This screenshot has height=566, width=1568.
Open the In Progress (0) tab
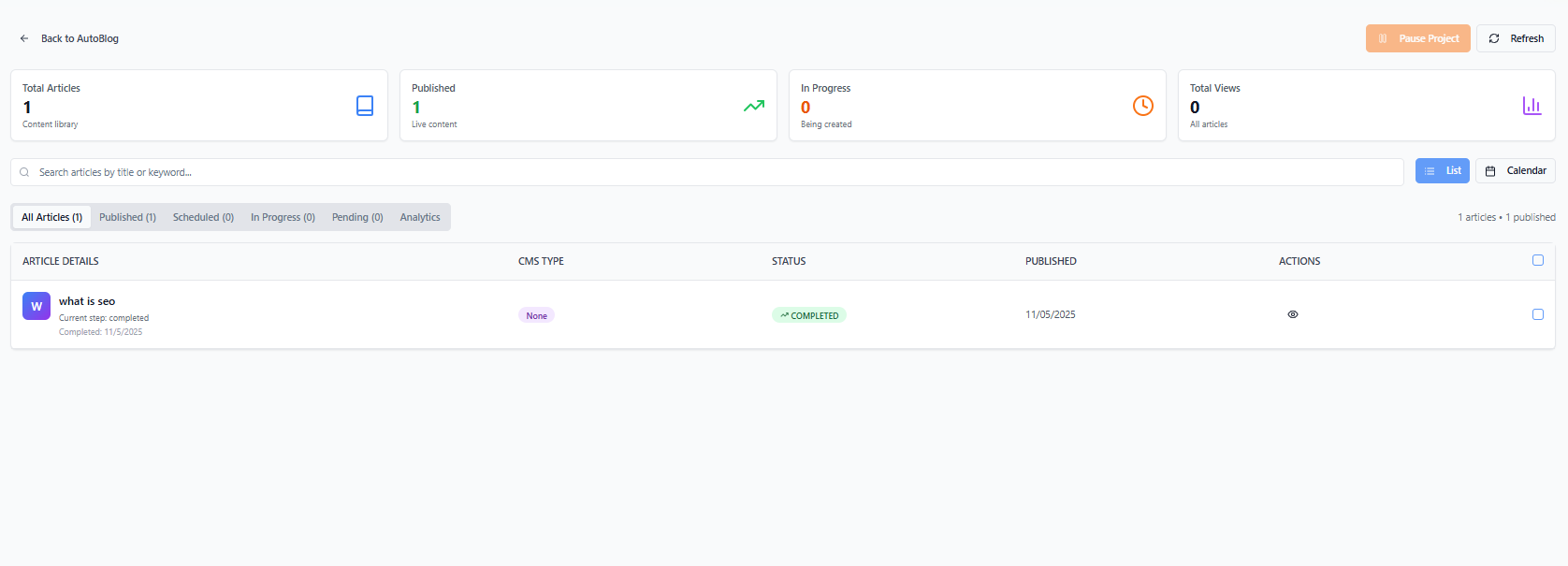click(x=283, y=217)
